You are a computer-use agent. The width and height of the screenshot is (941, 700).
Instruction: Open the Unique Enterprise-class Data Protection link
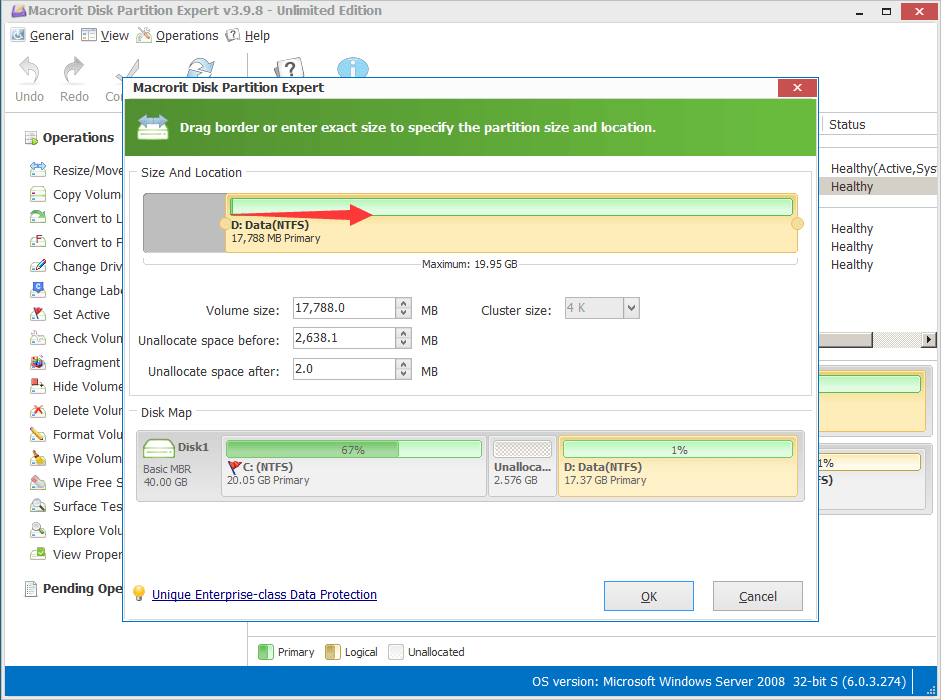[264, 594]
